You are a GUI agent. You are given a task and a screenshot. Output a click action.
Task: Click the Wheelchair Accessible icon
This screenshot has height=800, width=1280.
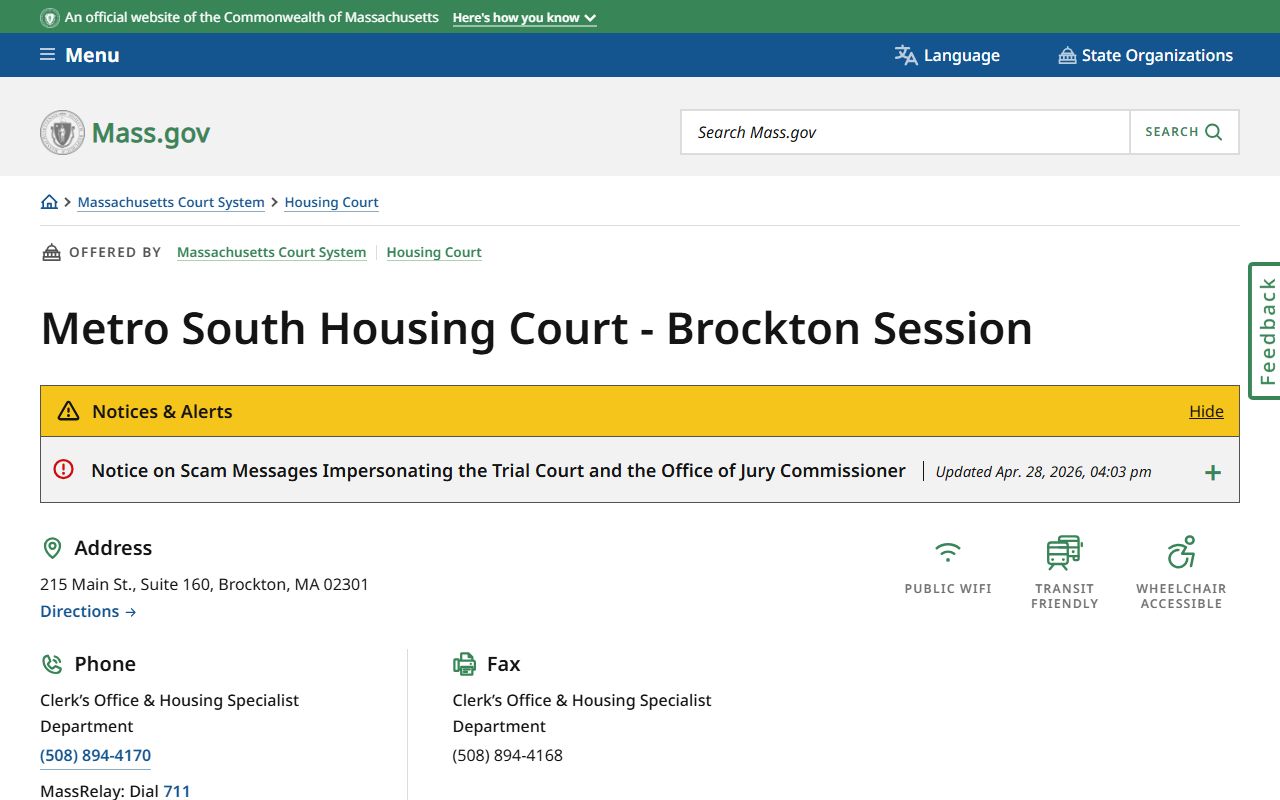pyautogui.click(x=1181, y=552)
